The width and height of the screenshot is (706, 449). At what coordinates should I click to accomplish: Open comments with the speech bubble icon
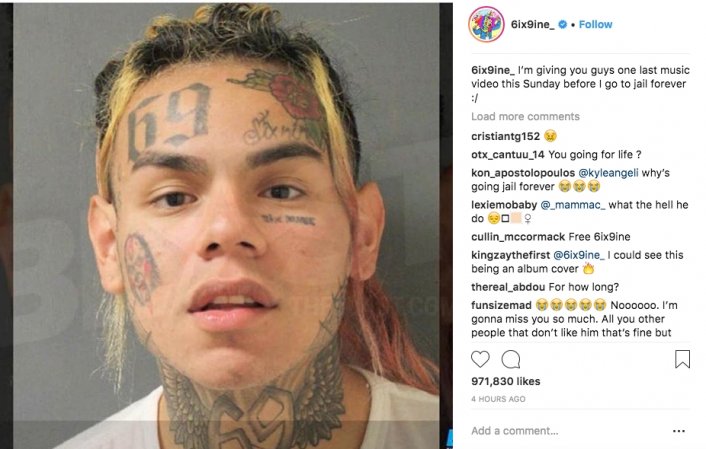click(511, 359)
